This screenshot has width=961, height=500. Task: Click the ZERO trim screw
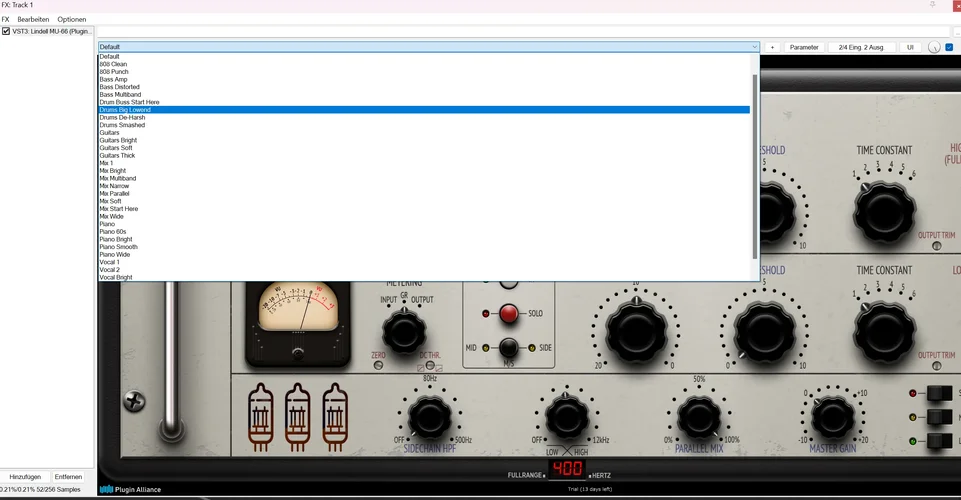tap(378, 365)
